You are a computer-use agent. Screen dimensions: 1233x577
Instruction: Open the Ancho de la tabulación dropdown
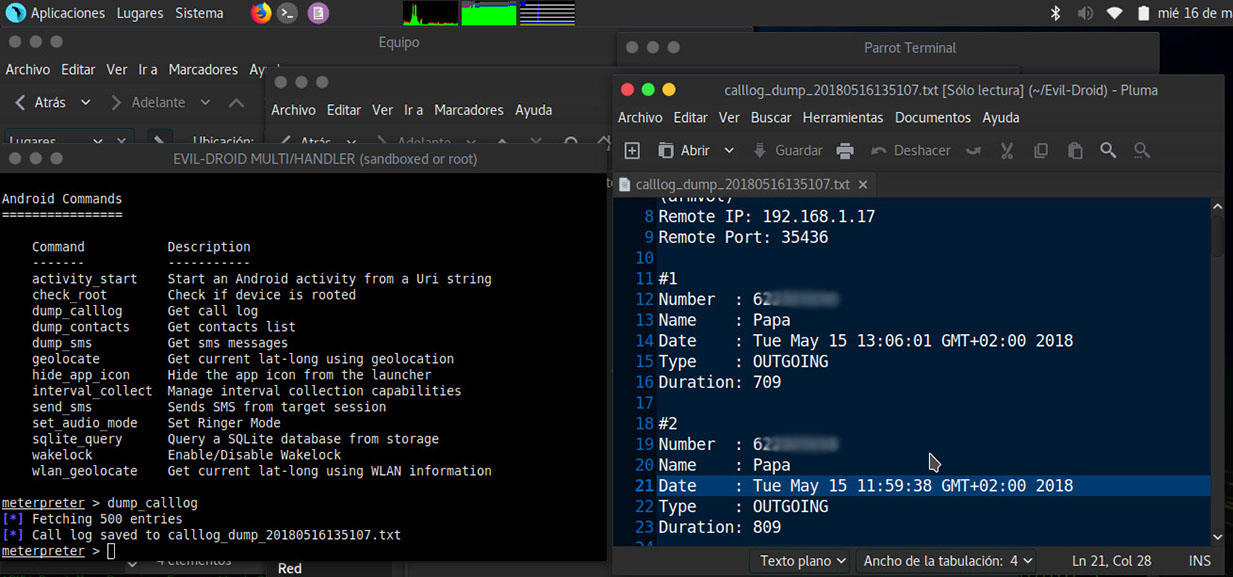pyautogui.click(x=948, y=561)
